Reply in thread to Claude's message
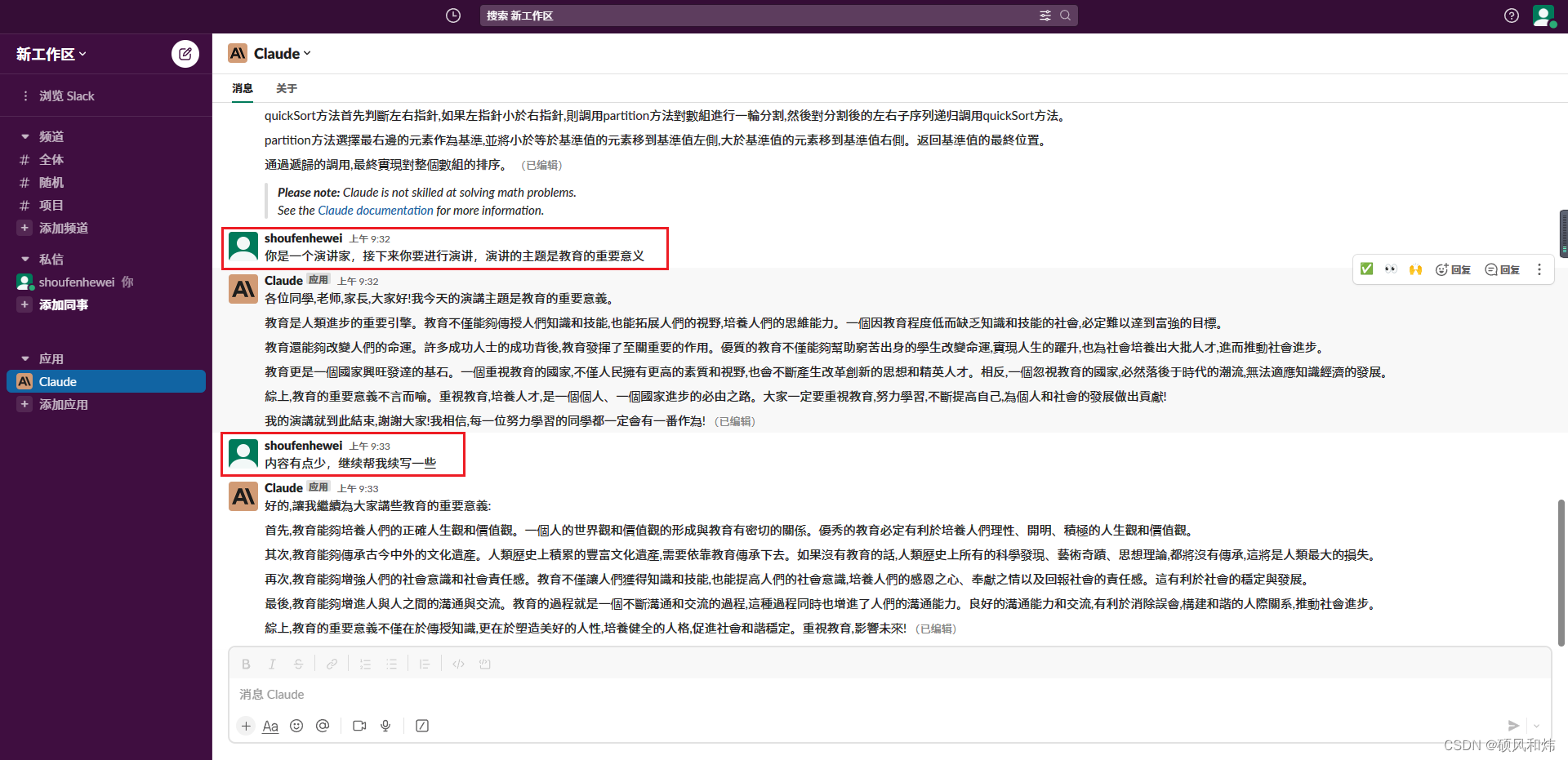 [1502, 269]
